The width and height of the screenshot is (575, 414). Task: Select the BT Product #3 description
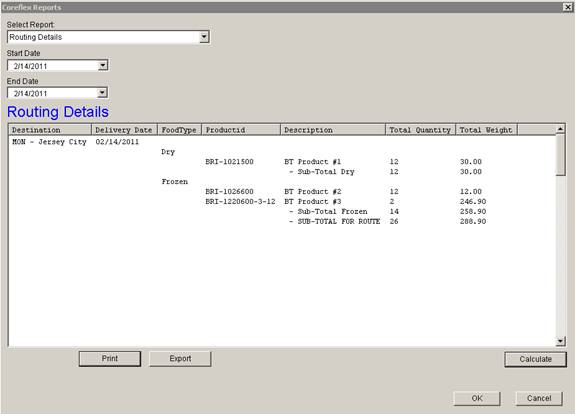coord(312,201)
